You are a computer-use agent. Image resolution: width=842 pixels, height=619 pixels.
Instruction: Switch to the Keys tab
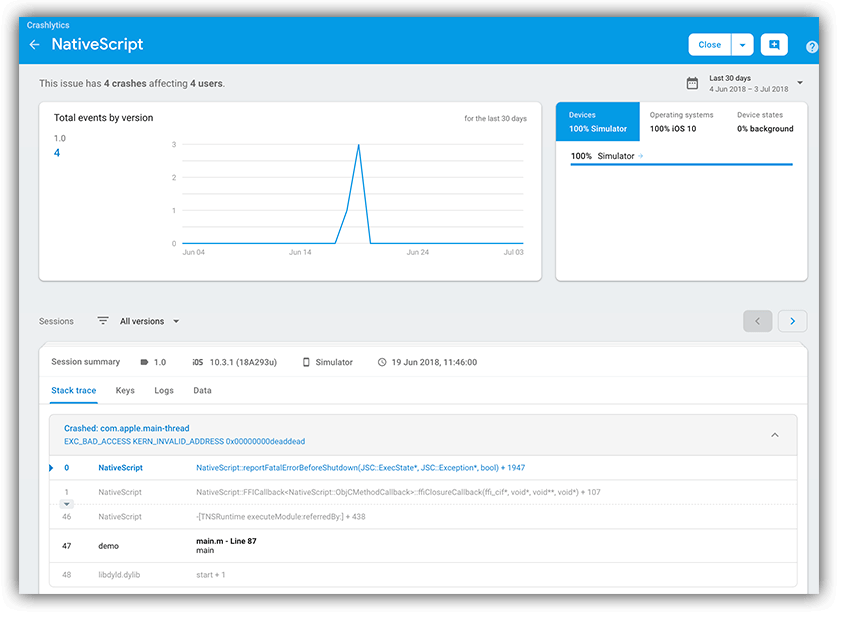125,391
